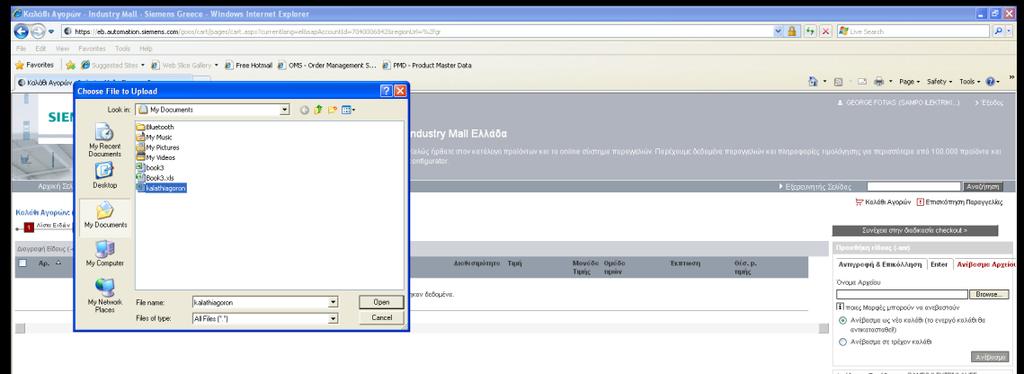Click the Cancel button in dialog

[381, 317]
